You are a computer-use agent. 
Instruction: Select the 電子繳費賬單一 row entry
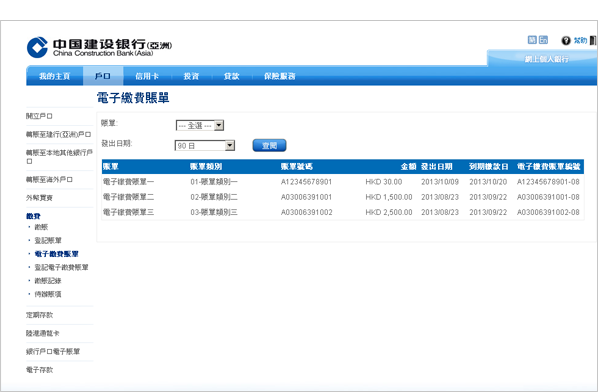129,182
